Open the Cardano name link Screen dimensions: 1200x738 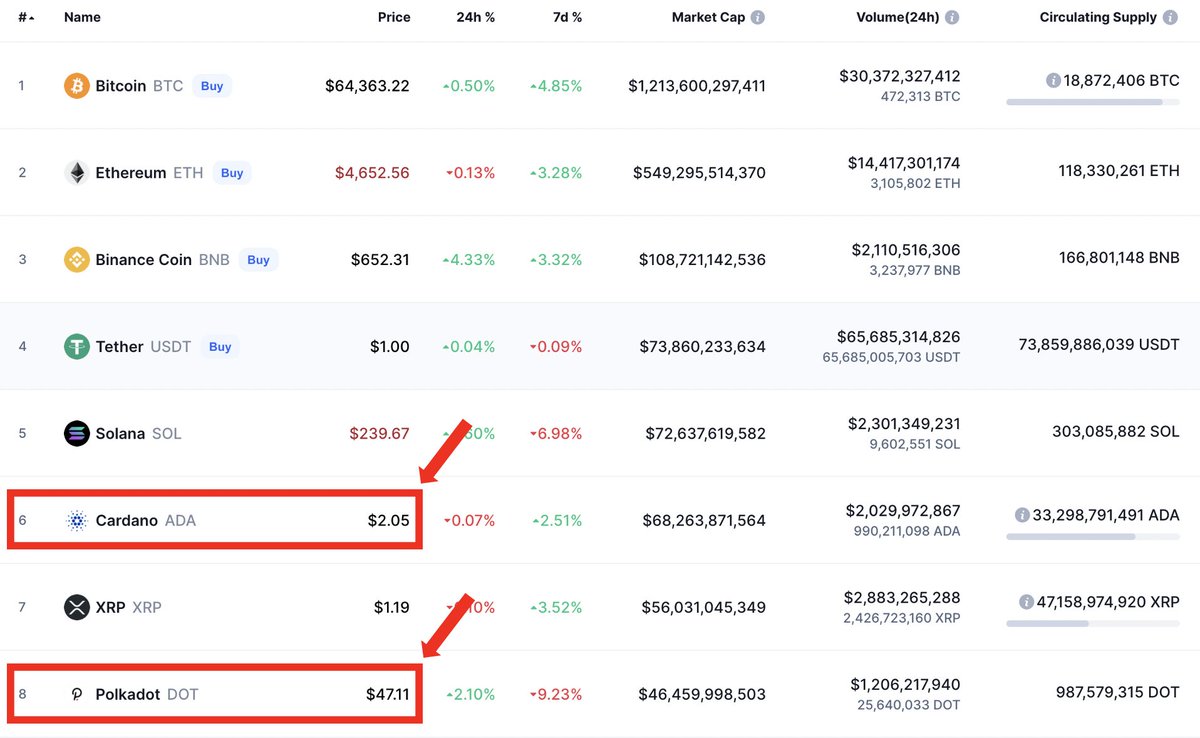click(x=127, y=521)
